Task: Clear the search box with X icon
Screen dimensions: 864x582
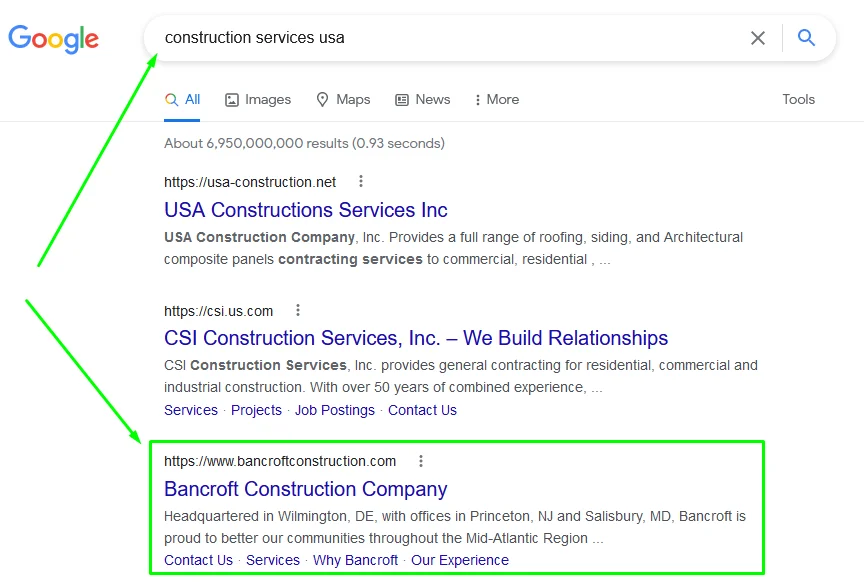Action: pyautogui.click(x=758, y=38)
